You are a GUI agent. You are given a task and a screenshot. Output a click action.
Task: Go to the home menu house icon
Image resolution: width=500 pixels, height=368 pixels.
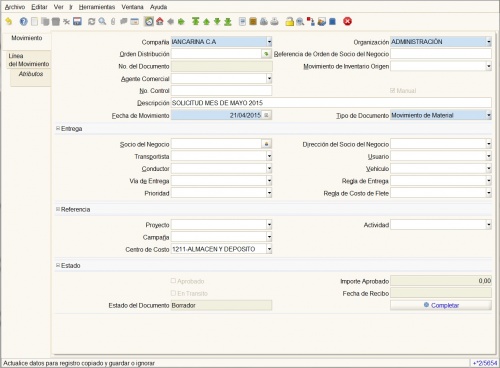160,22
